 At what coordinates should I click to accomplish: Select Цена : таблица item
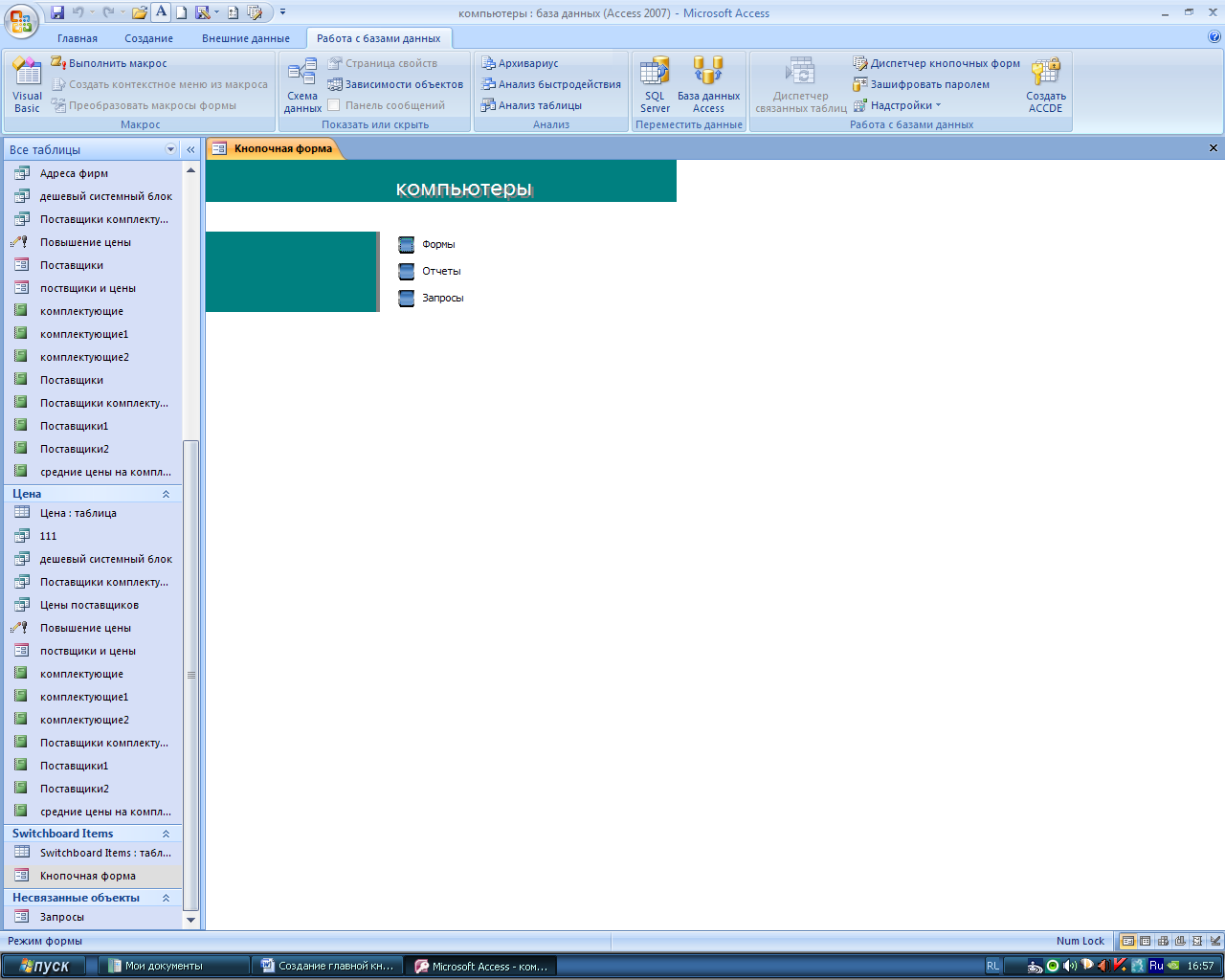tap(92, 513)
